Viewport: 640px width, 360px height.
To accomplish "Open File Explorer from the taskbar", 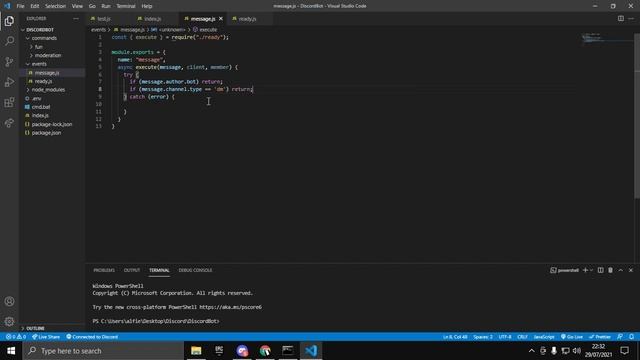I will coord(196,351).
